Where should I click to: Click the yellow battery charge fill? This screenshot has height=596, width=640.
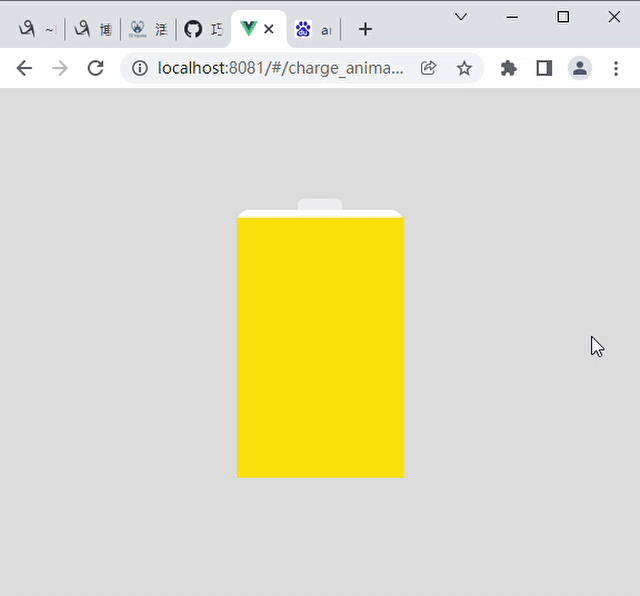[x=321, y=348]
